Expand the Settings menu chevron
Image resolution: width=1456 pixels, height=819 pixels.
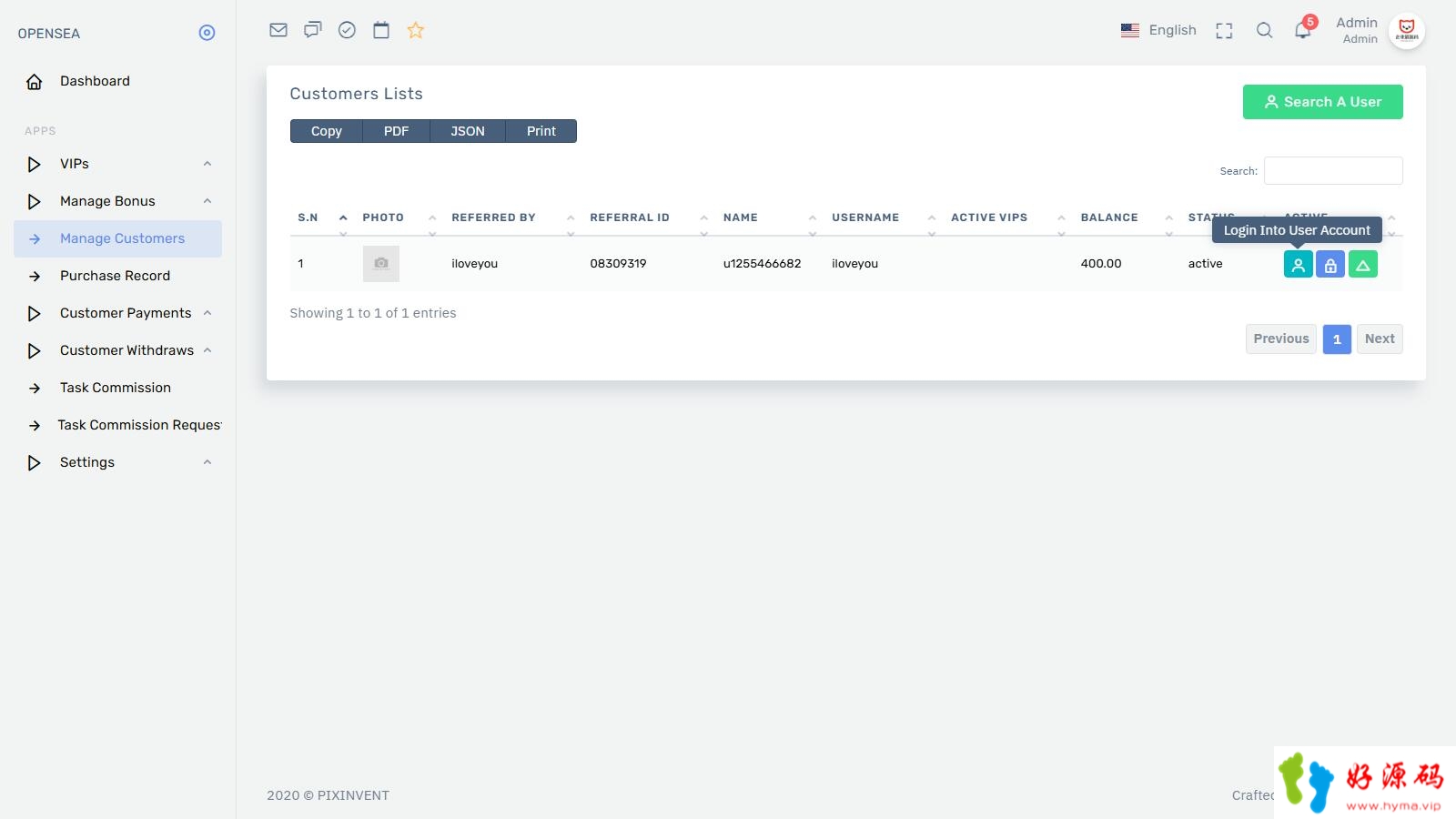[x=207, y=462]
